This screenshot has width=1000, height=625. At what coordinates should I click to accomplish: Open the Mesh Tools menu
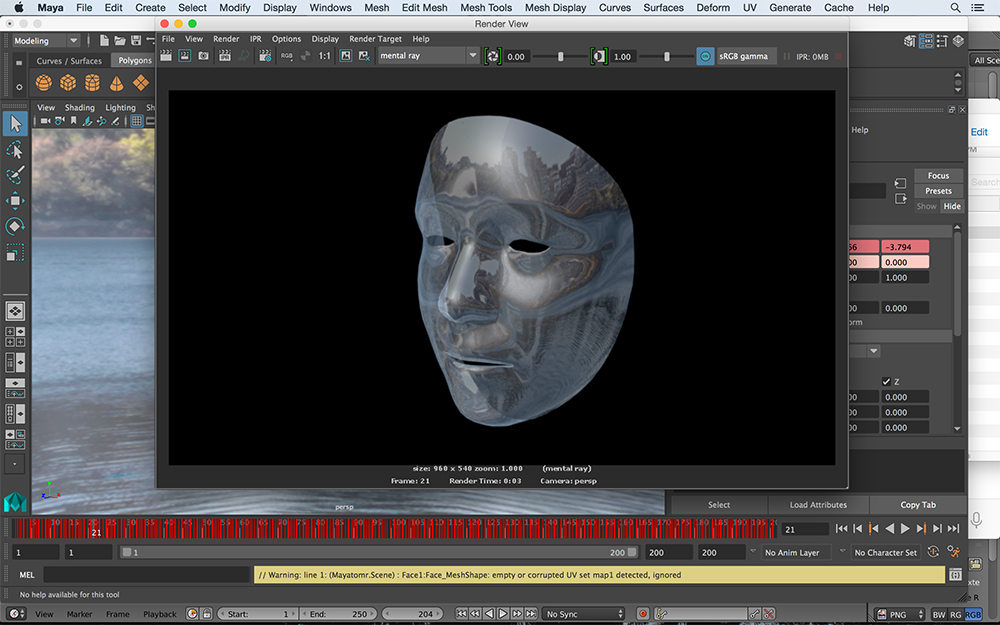click(486, 8)
